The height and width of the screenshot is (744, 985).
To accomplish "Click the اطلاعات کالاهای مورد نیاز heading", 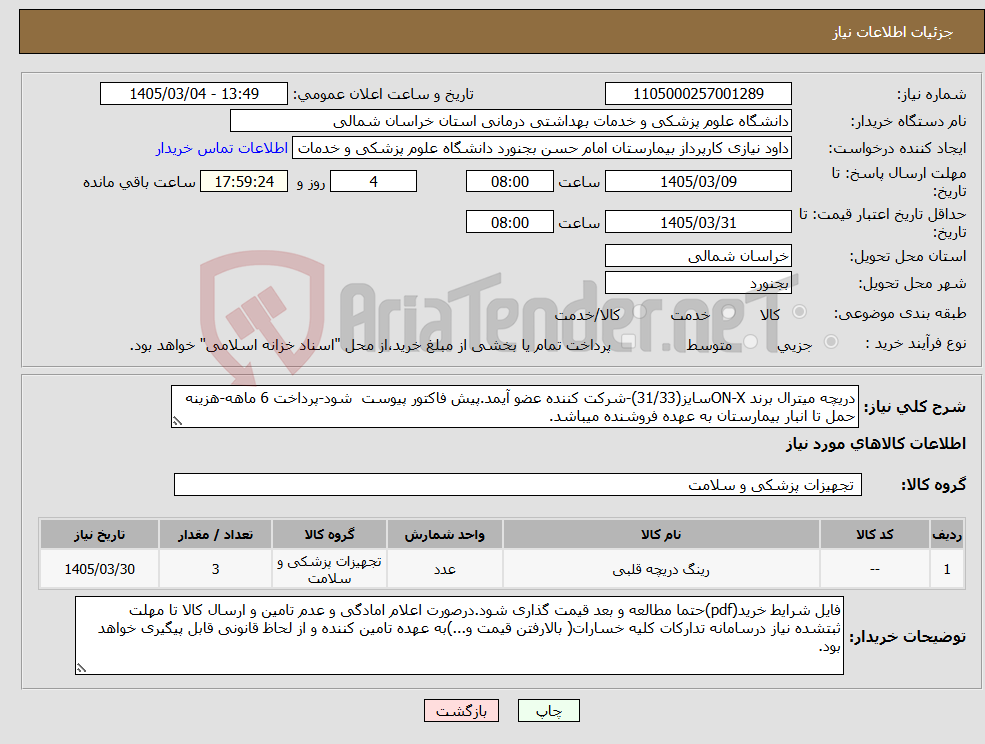I will (x=876, y=444).
